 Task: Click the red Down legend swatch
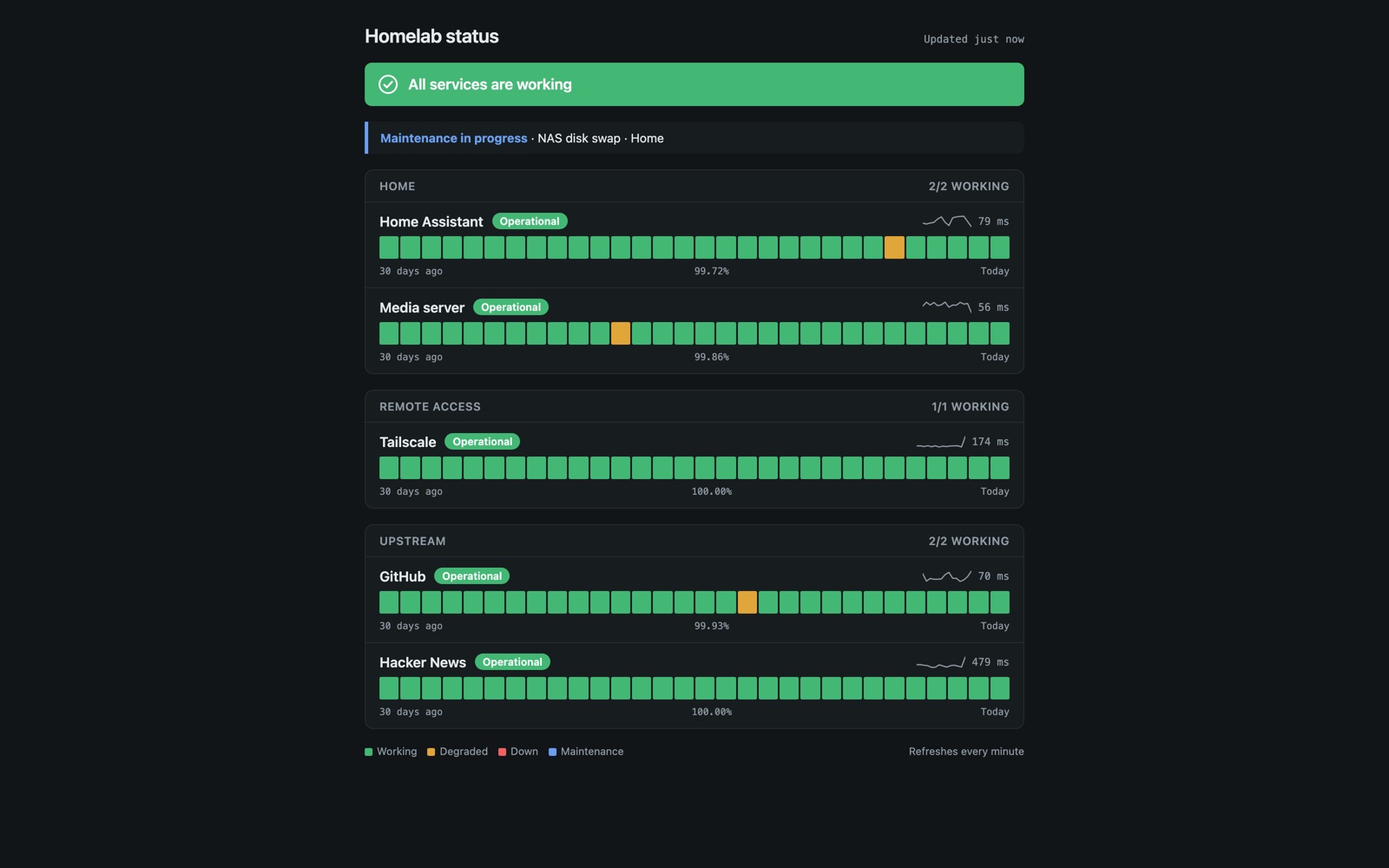(x=503, y=752)
